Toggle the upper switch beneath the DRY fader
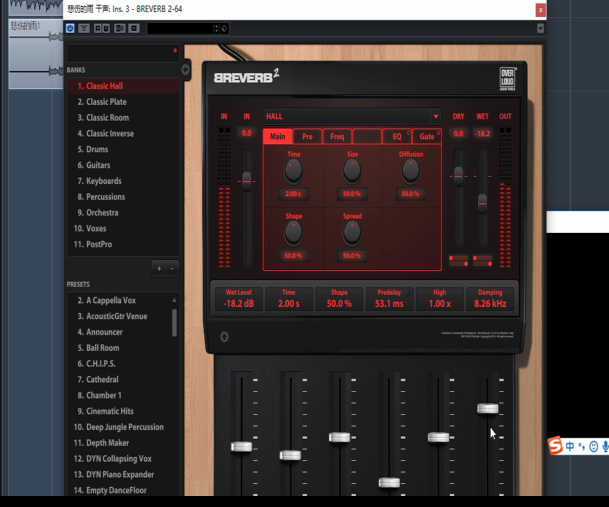The image size is (609, 507). [x=459, y=258]
